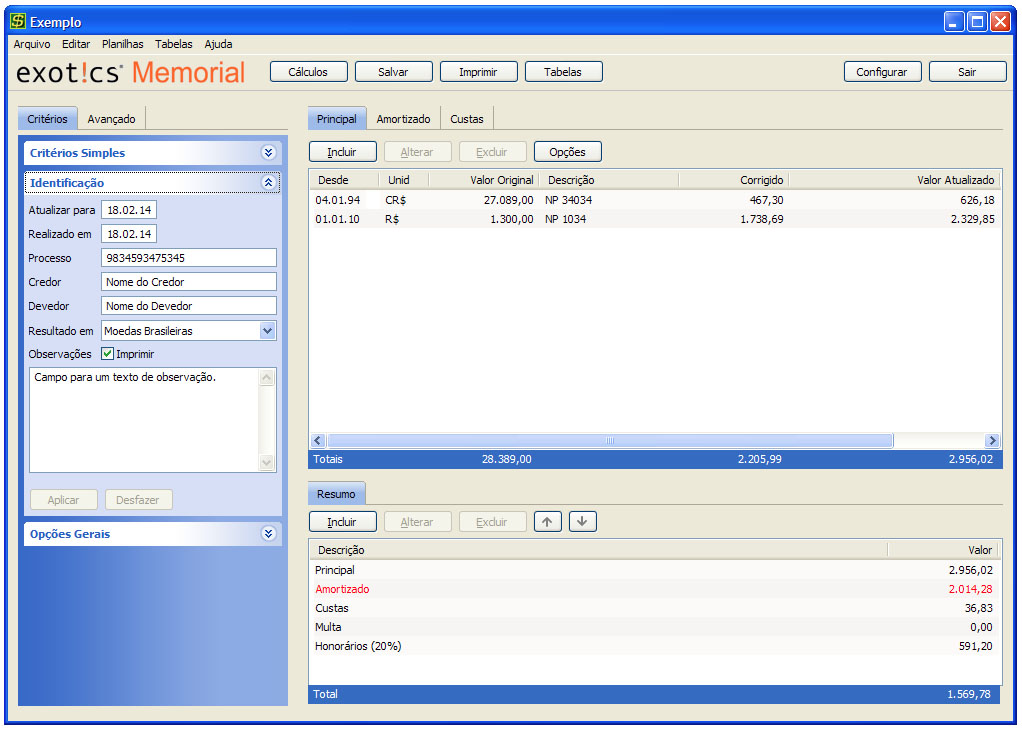Click the Valor column header in Resumo
Viewport: 1022px width, 730px height.
(942, 550)
